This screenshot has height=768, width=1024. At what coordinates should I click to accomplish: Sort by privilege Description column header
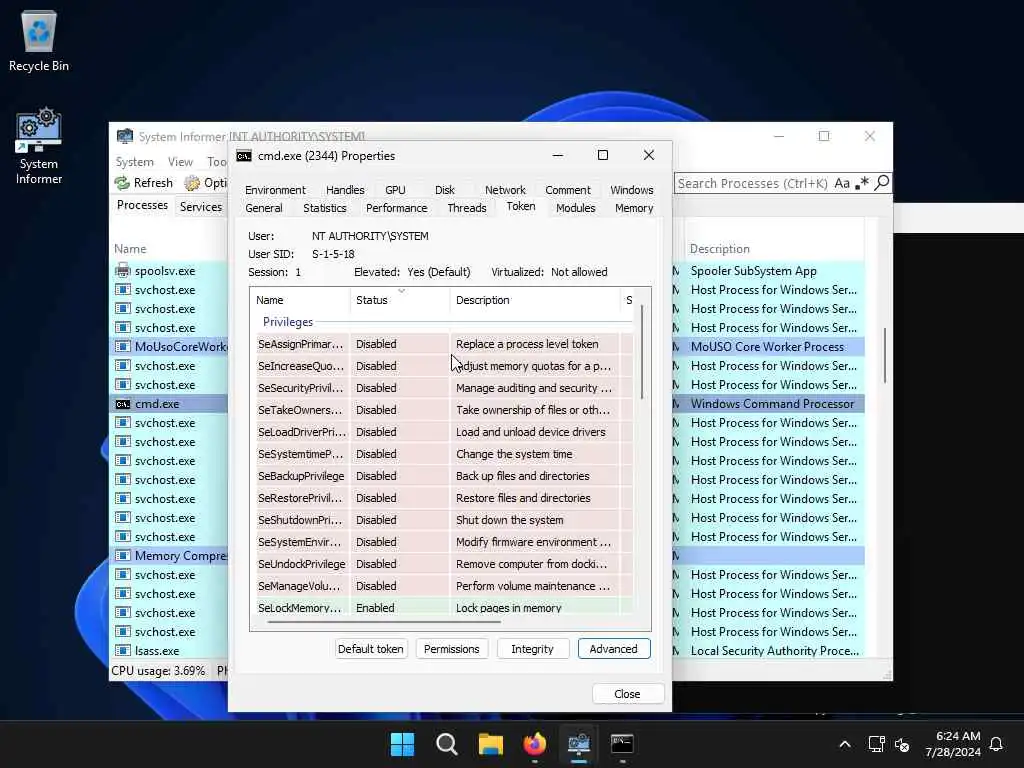click(x=534, y=300)
